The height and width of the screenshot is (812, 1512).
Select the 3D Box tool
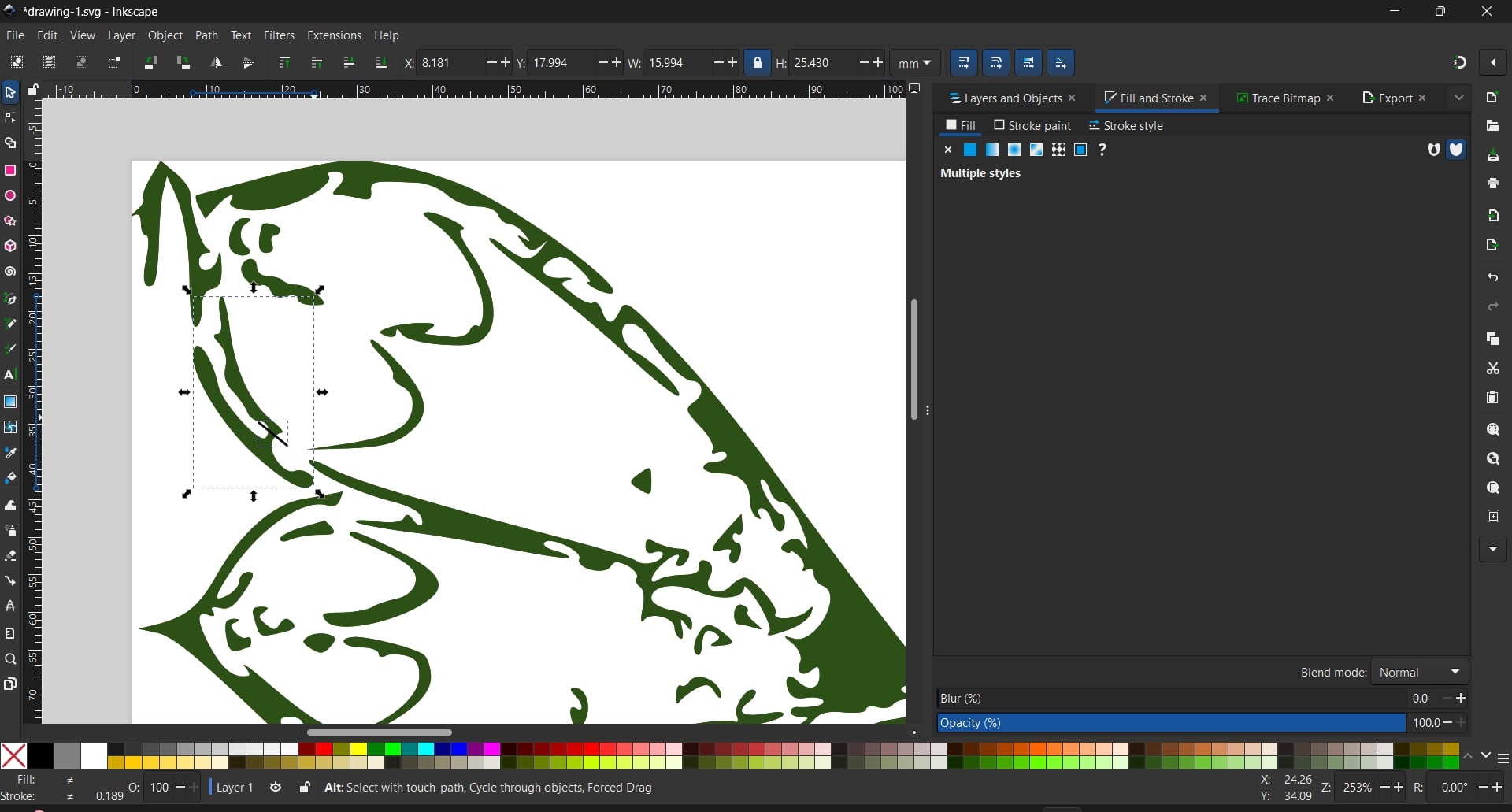[x=10, y=247]
